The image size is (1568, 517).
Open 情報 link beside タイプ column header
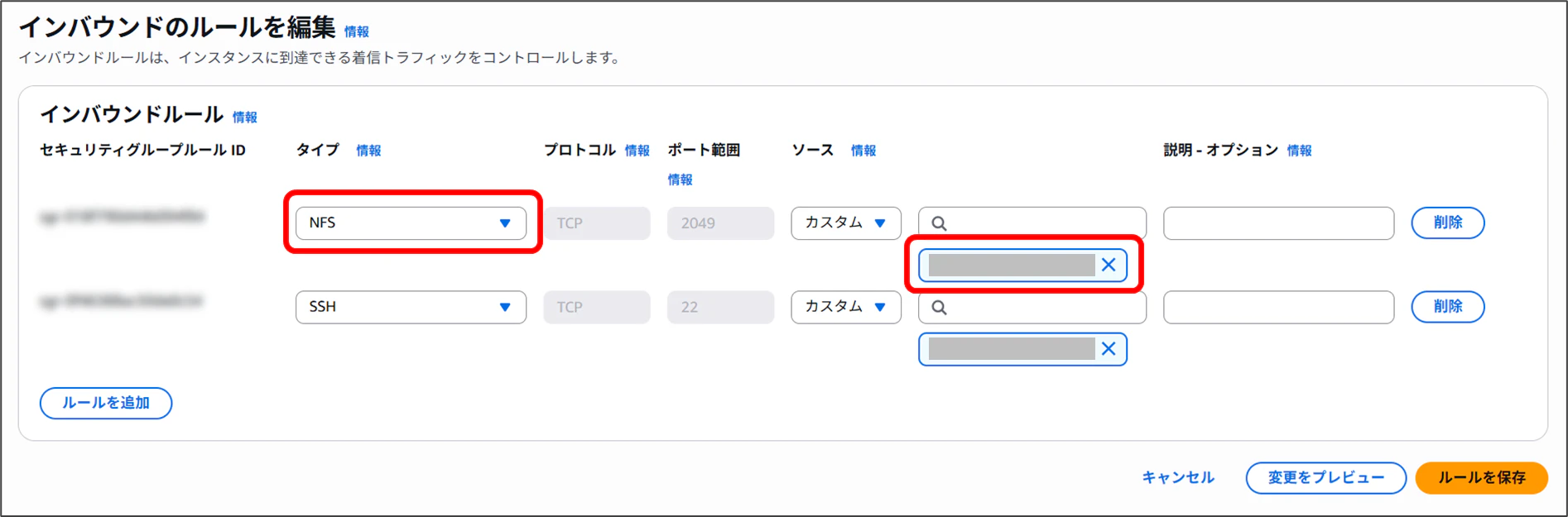click(x=368, y=151)
